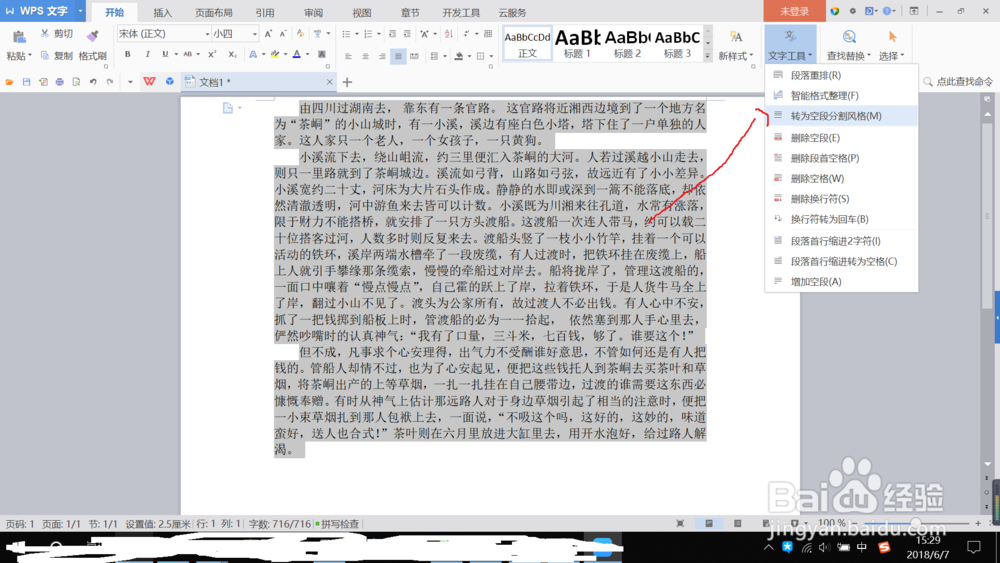Clear formatting with eraser icon

point(300,34)
